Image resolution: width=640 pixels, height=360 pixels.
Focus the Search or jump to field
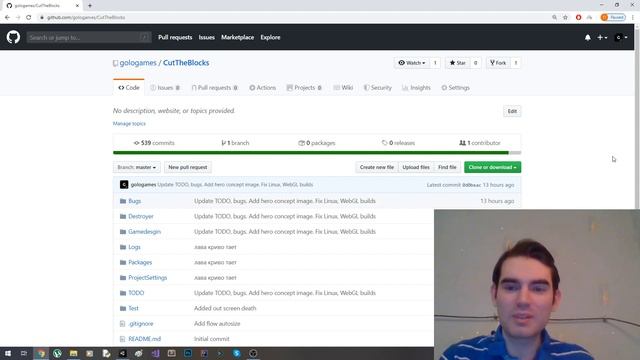pos(89,38)
